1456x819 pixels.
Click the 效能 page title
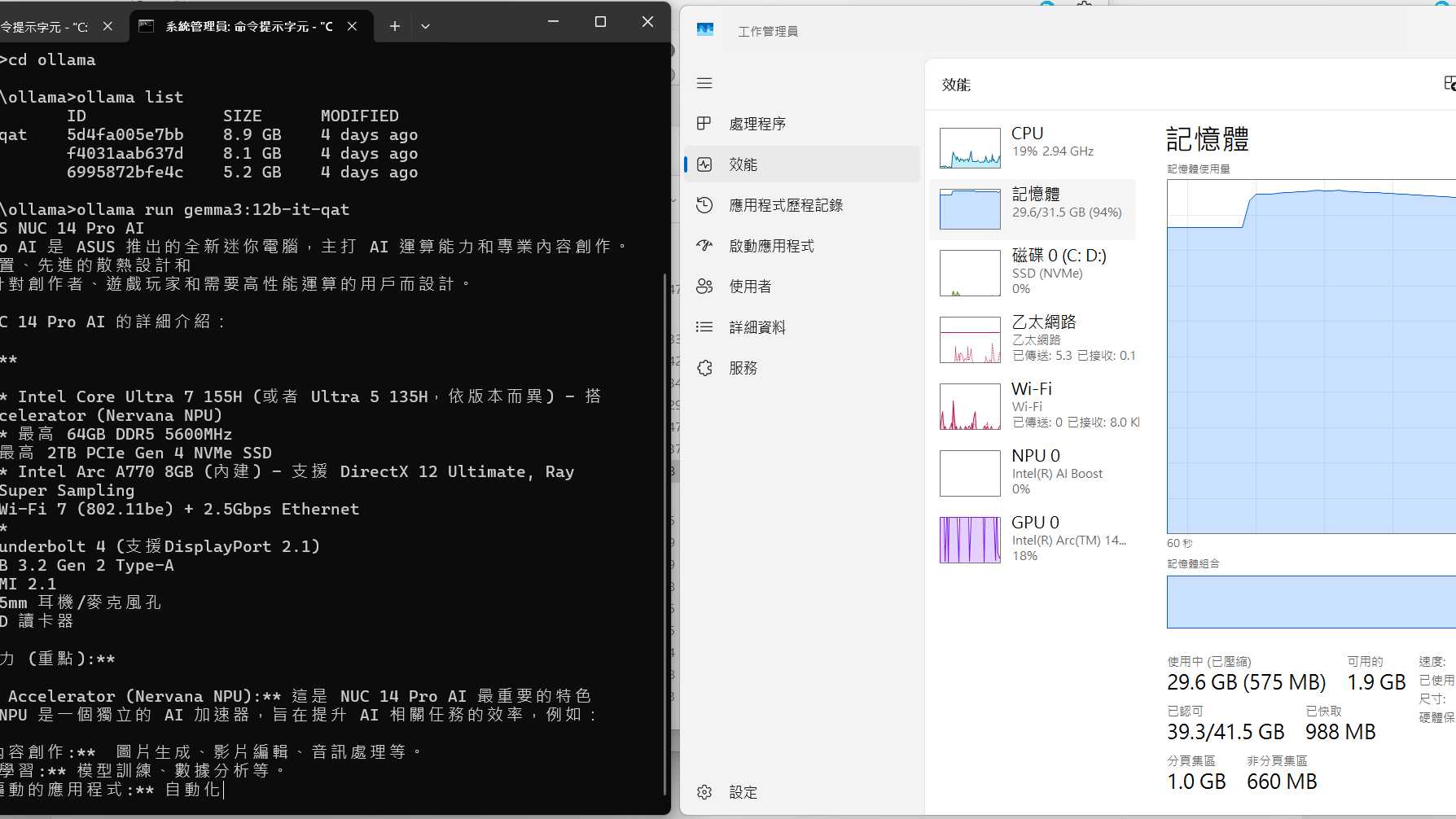[956, 85]
